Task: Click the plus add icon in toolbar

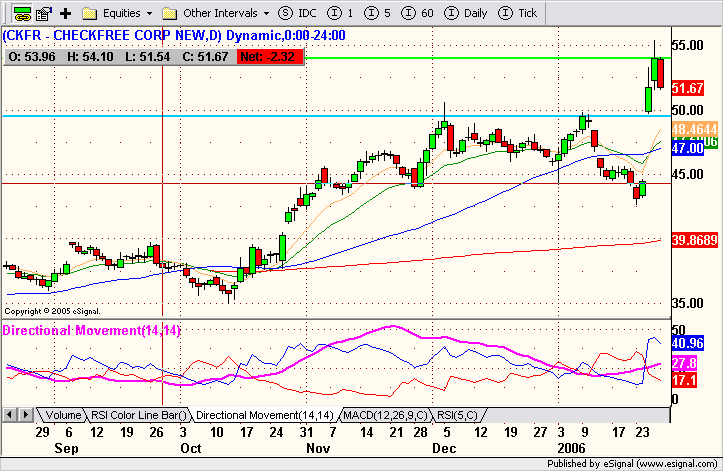Action: [x=65, y=13]
